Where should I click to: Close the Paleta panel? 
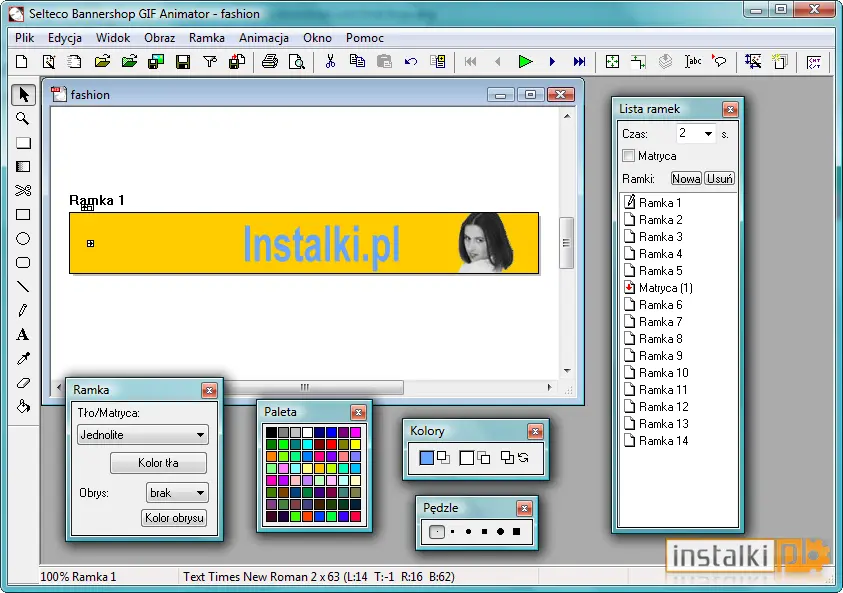(358, 412)
